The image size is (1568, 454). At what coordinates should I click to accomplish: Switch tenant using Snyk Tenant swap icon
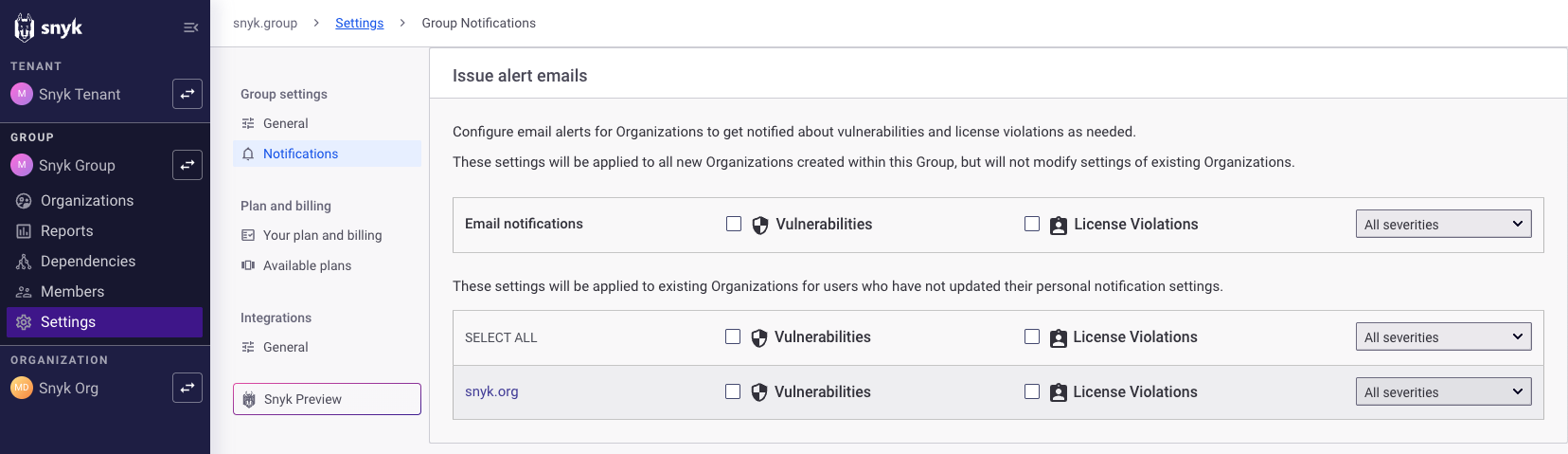[187, 94]
